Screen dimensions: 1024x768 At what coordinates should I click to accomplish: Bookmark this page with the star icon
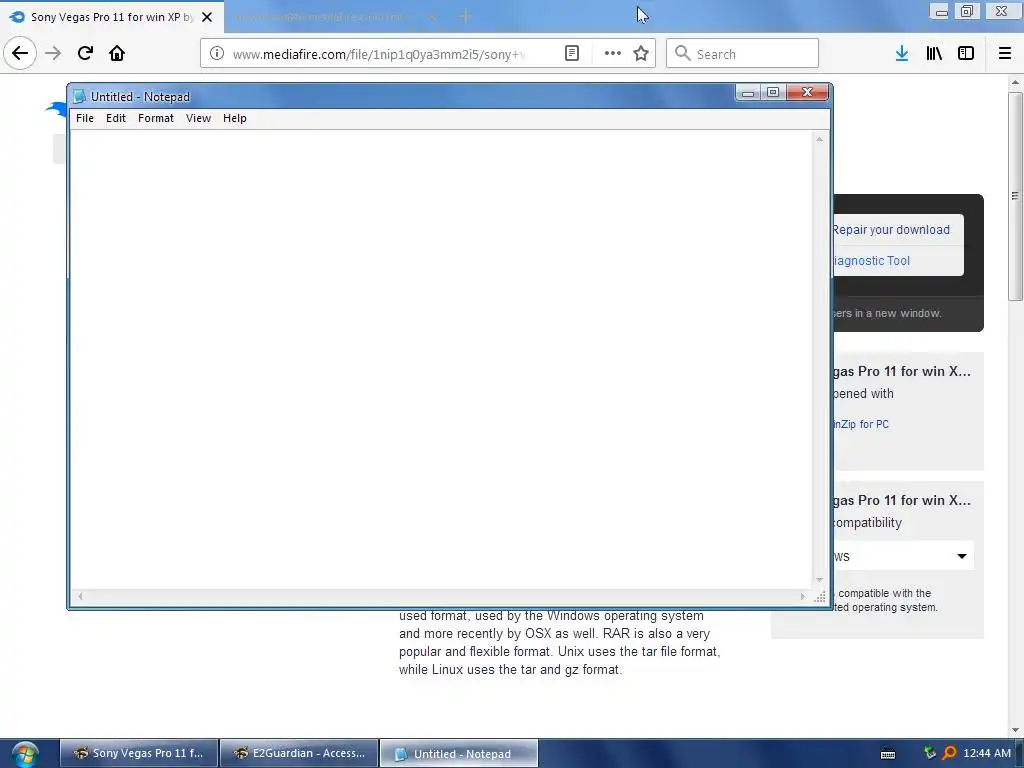(641, 54)
